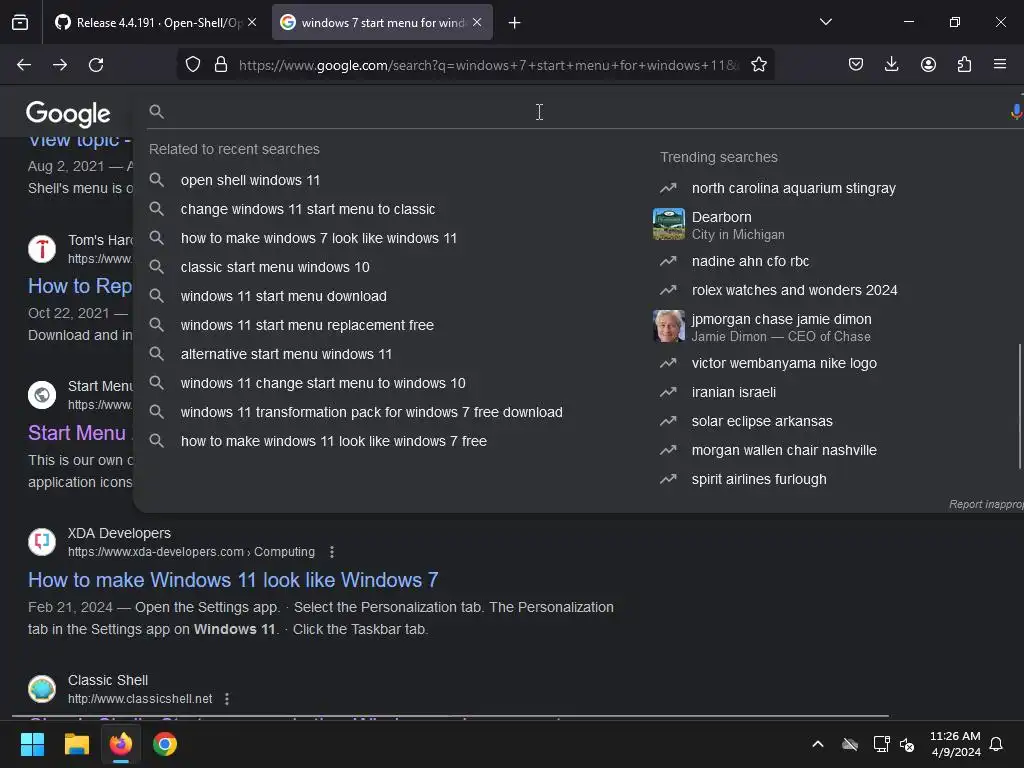Click the Dearborn city thumbnail

(x=669, y=224)
